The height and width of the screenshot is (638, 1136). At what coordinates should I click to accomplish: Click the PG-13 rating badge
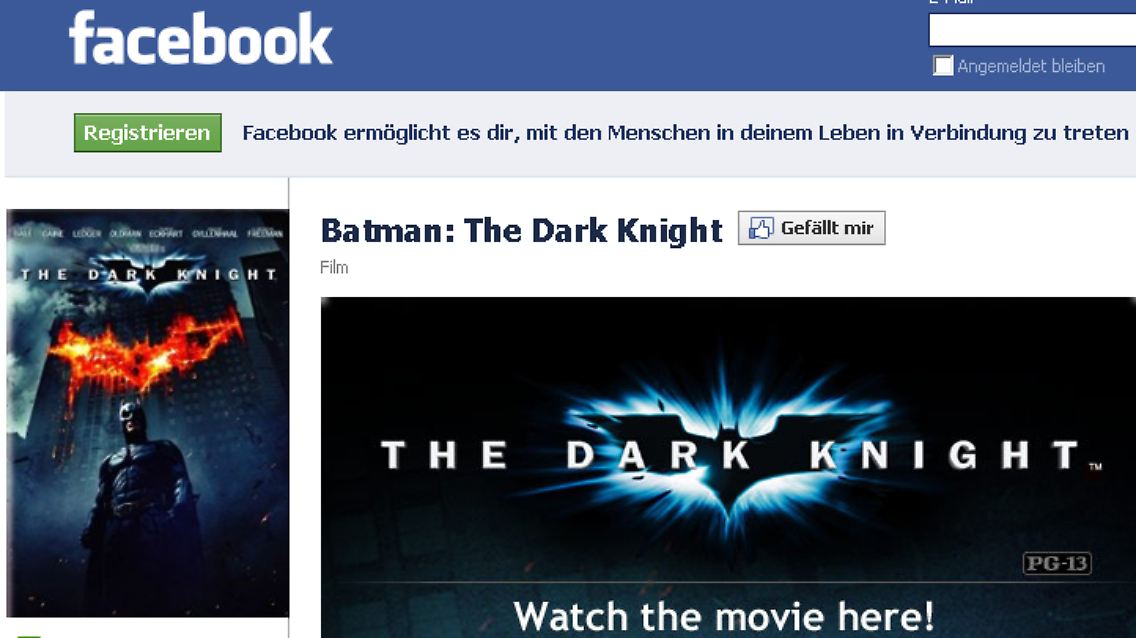[1057, 563]
